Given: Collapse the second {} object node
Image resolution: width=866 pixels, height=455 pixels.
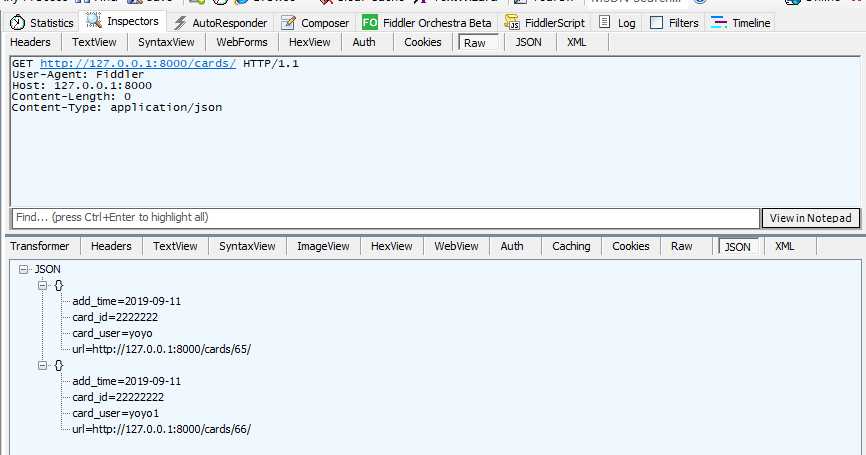Looking at the screenshot, I should point(43,366).
